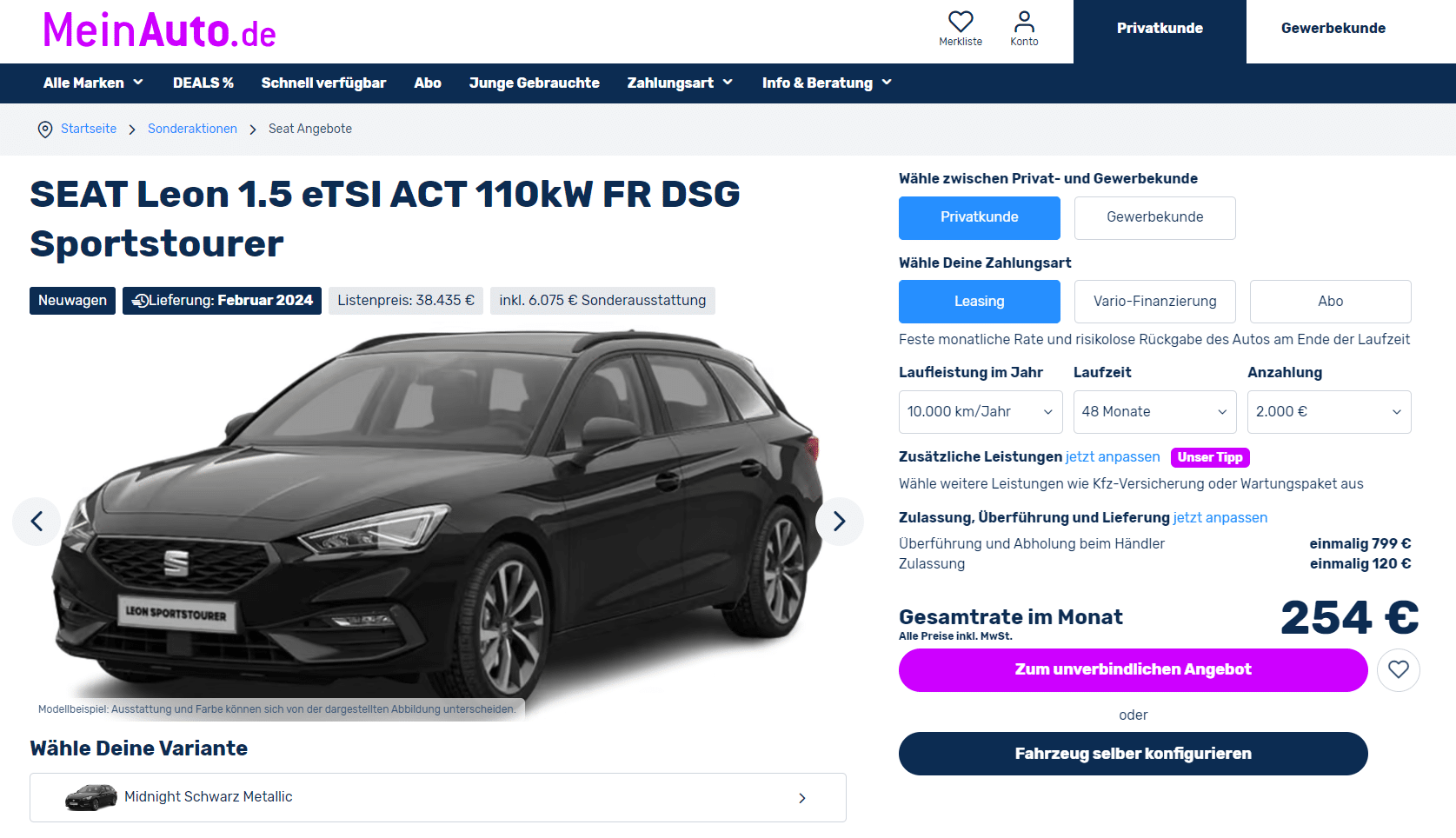Image resolution: width=1456 pixels, height=838 pixels.
Task: Save the offer with the heart button
Action: (1398, 669)
